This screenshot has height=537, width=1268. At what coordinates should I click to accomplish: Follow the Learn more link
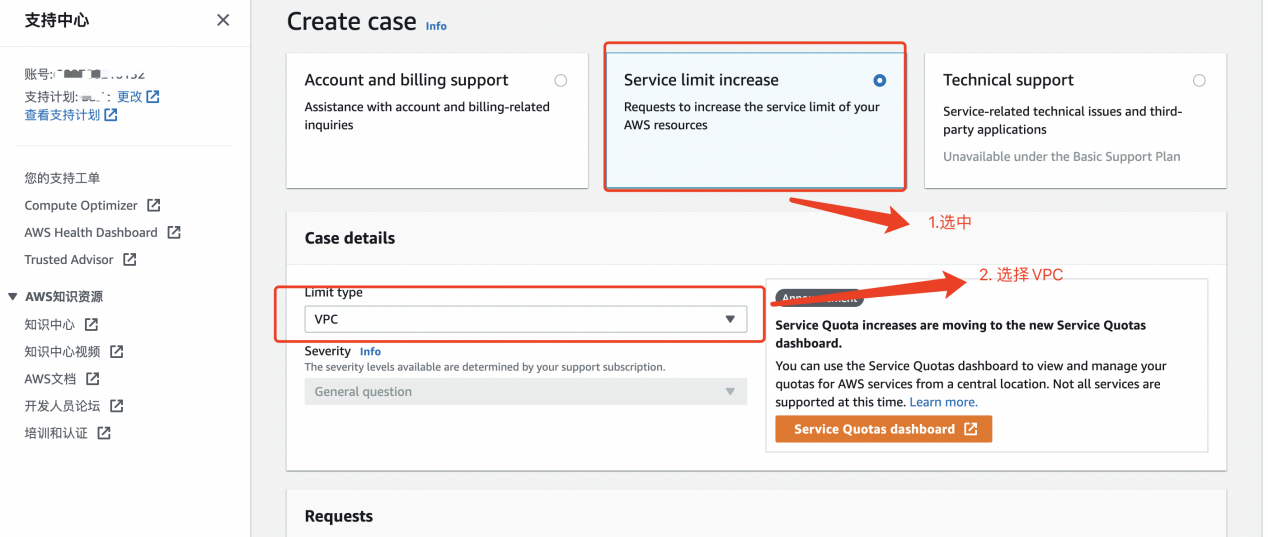pyautogui.click(x=943, y=402)
